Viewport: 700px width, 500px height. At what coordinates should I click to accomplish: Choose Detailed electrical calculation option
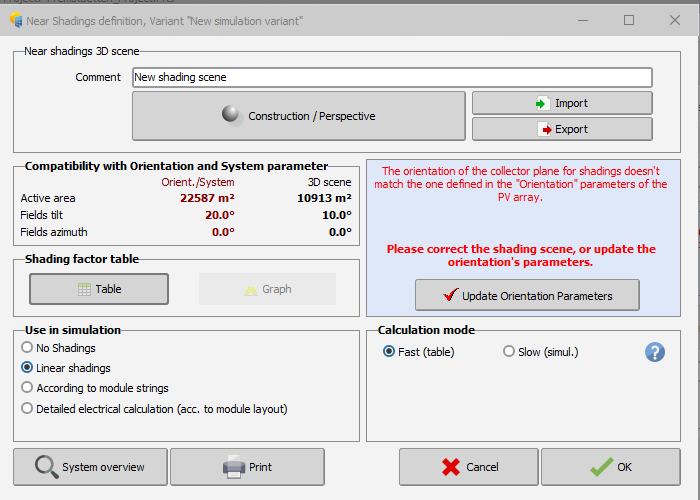click(x=154, y=408)
